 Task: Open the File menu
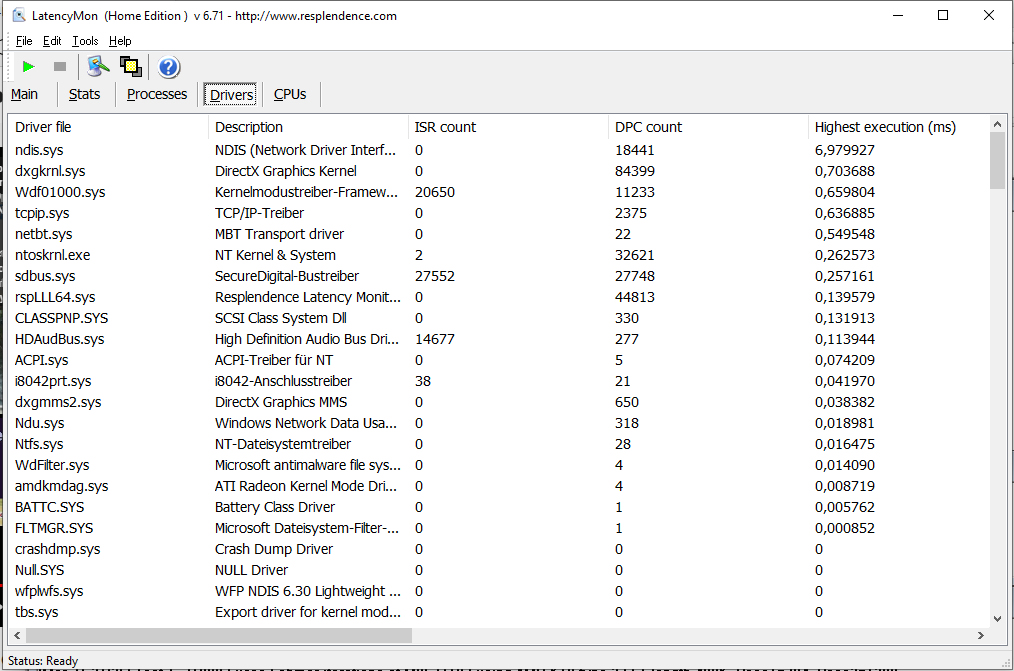click(24, 41)
